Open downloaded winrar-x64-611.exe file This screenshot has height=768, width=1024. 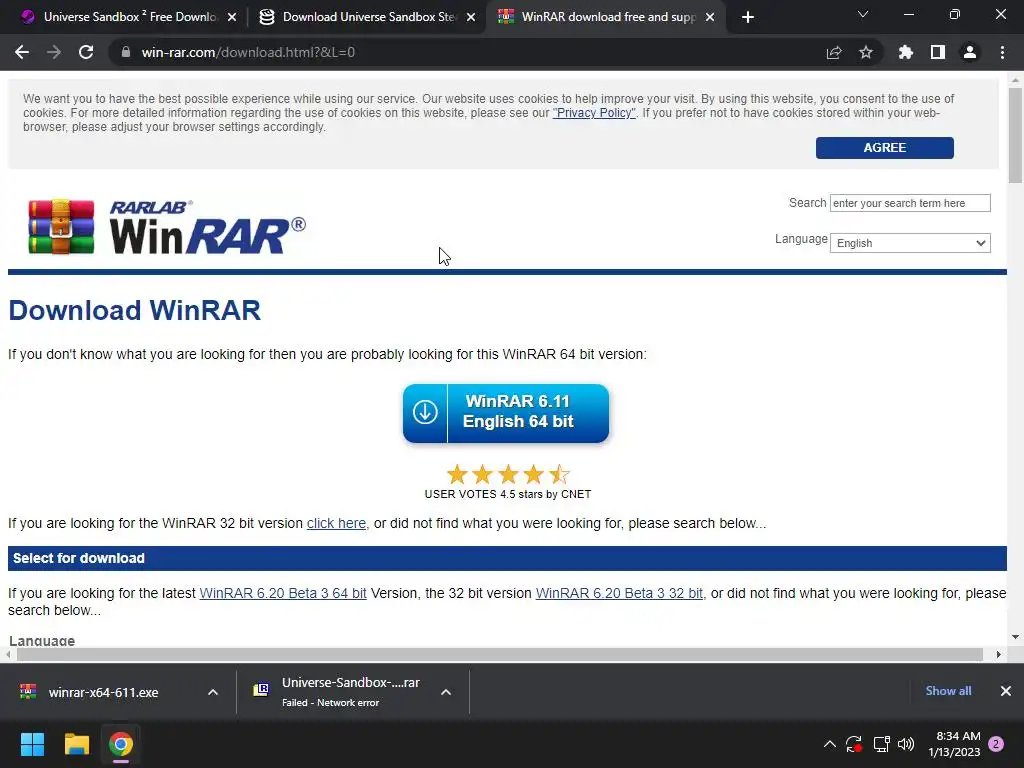[x=103, y=692]
